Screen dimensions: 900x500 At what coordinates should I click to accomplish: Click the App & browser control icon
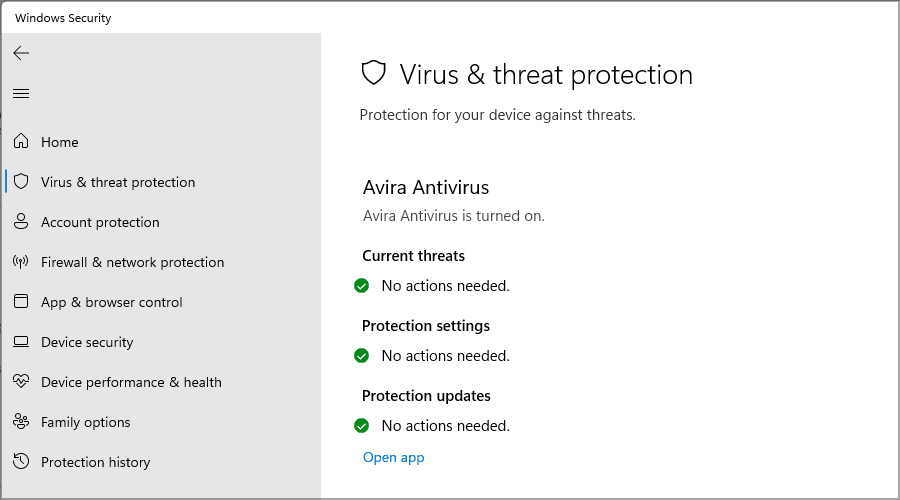pos(21,302)
